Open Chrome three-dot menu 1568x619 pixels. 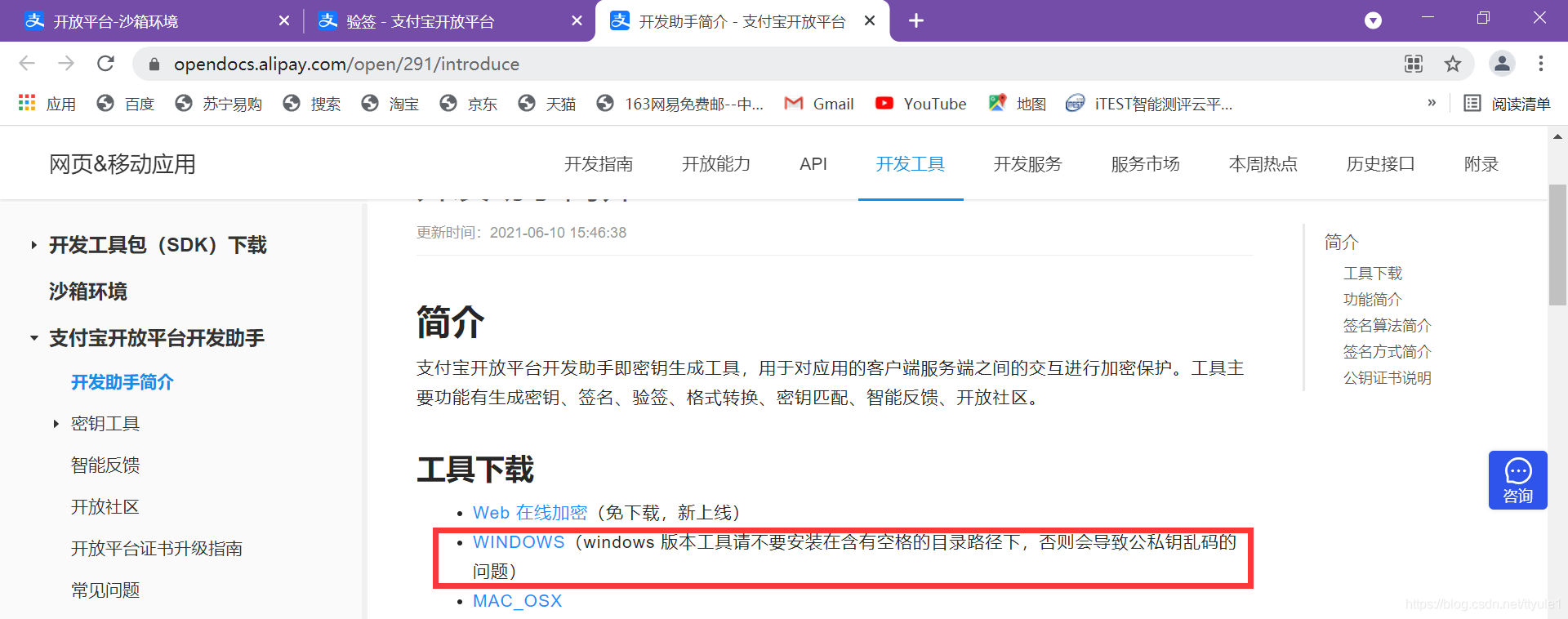(1541, 63)
